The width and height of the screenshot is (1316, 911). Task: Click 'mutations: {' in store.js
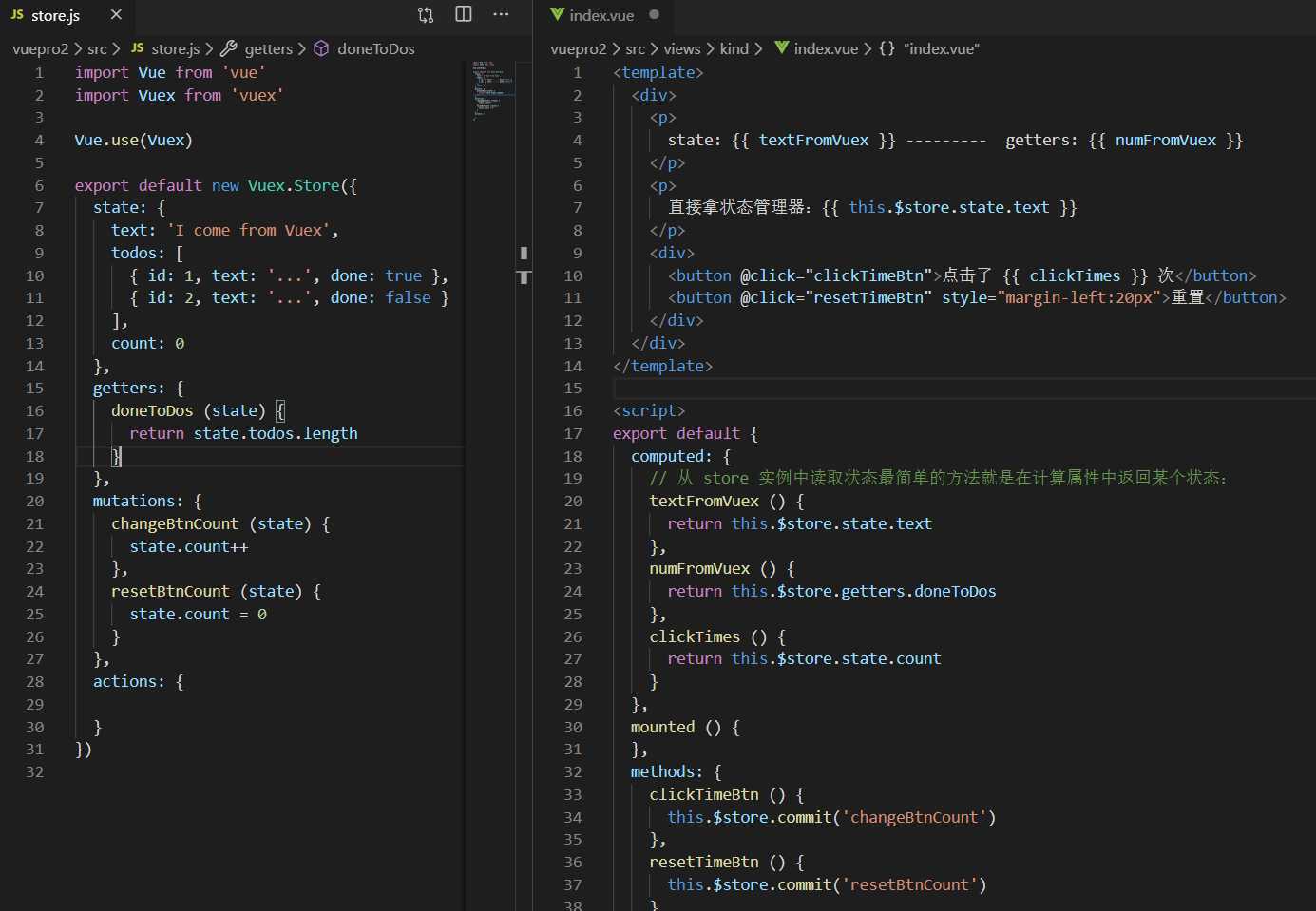pos(147,501)
